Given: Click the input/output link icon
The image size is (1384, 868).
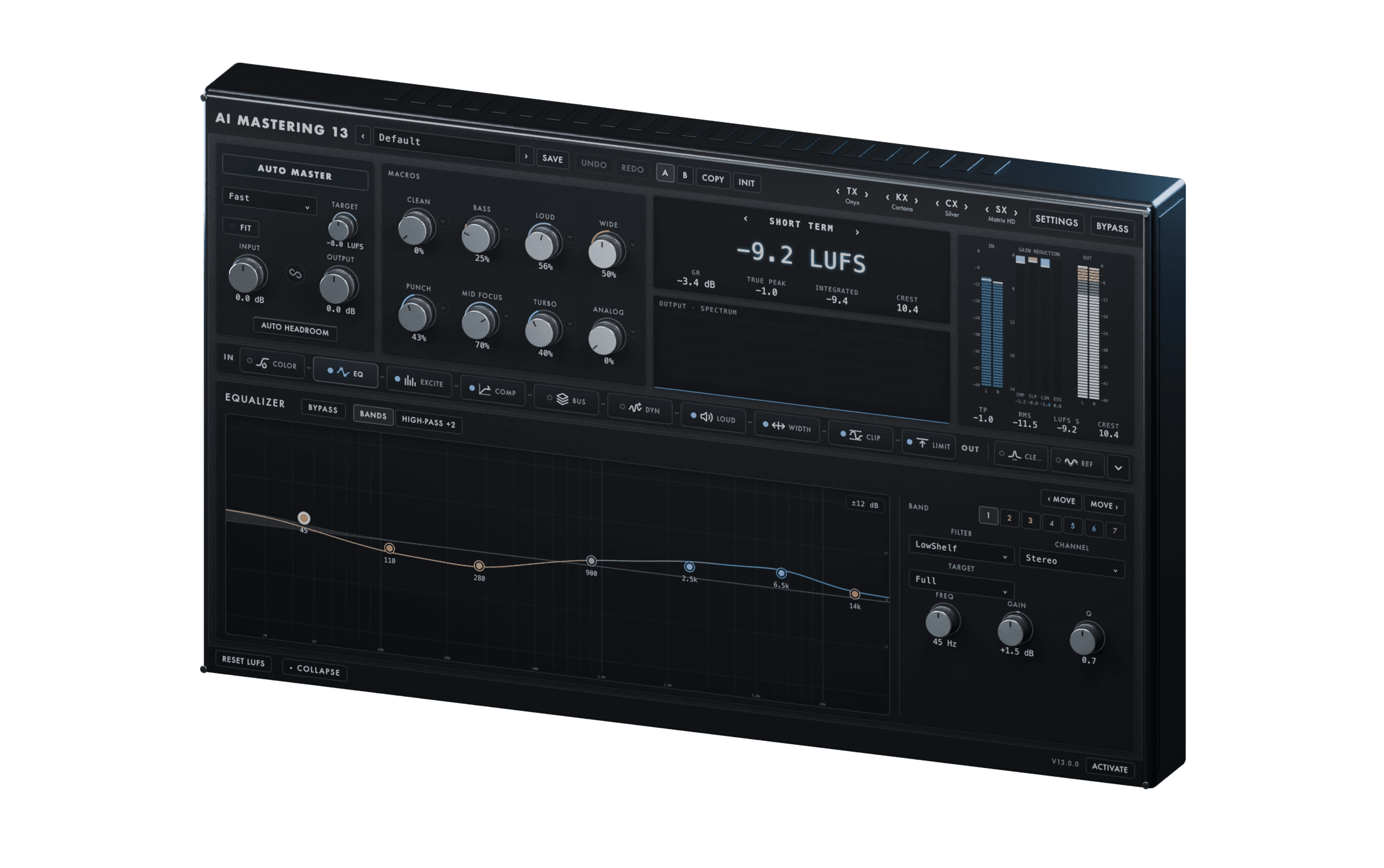Looking at the screenshot, I should pyautogui.click(x=295, y=274).
